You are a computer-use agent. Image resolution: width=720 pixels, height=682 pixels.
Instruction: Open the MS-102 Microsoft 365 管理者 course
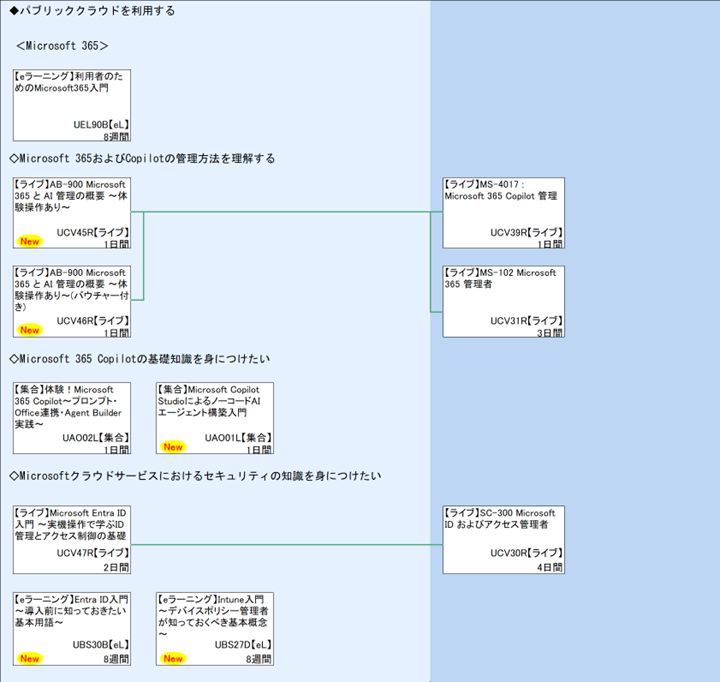[x=504, y=301]
